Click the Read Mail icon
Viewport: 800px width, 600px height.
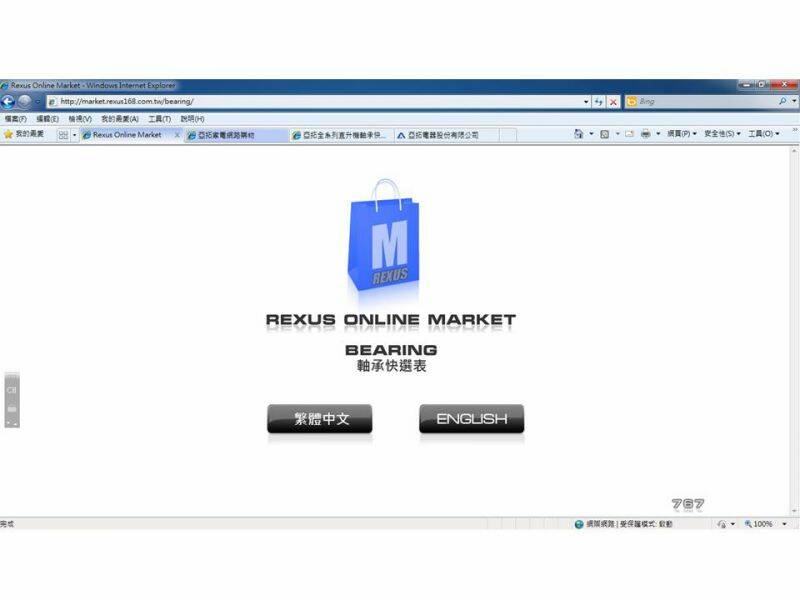(630, 134)
